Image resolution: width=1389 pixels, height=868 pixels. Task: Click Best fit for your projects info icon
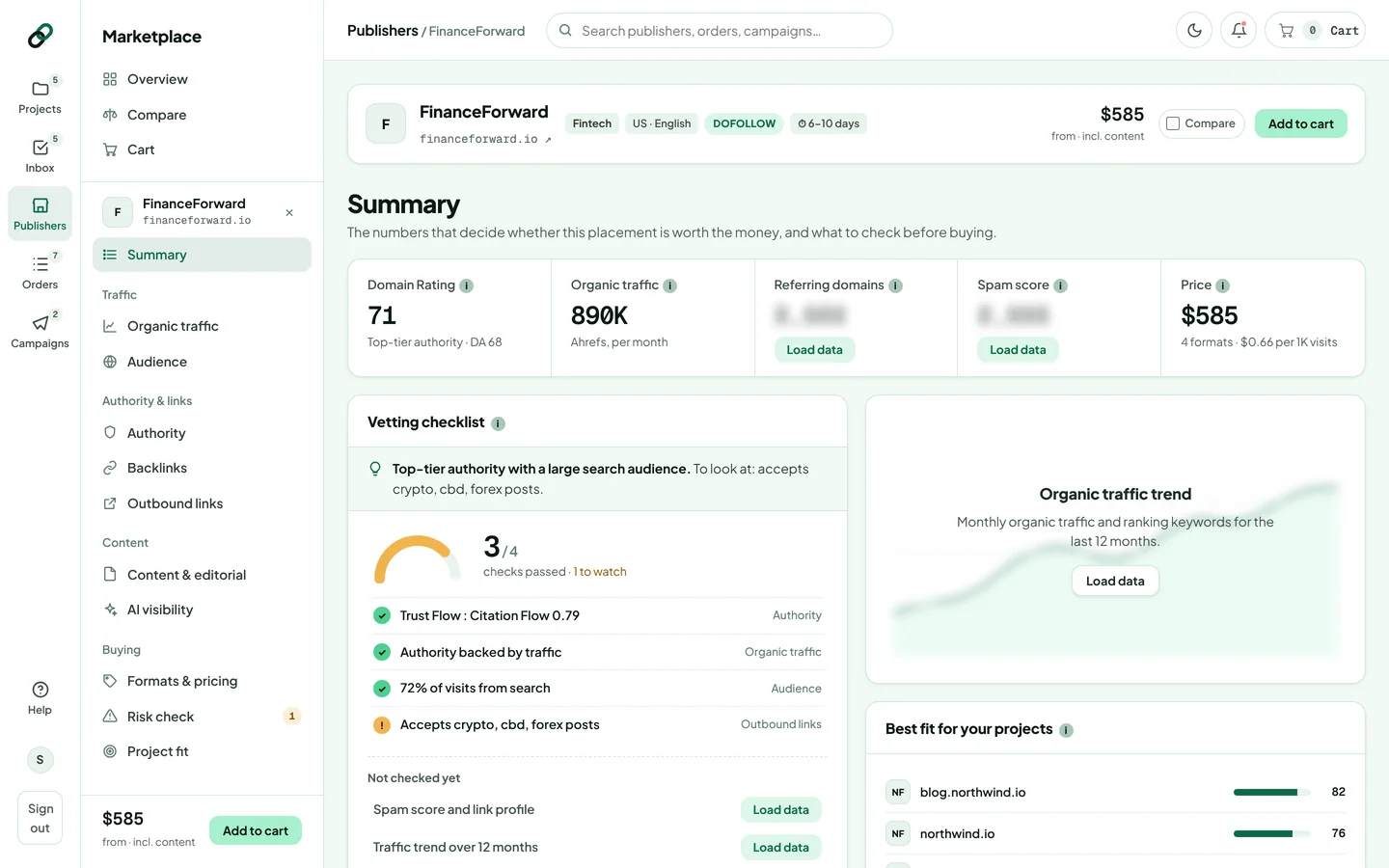(1066, 730)
